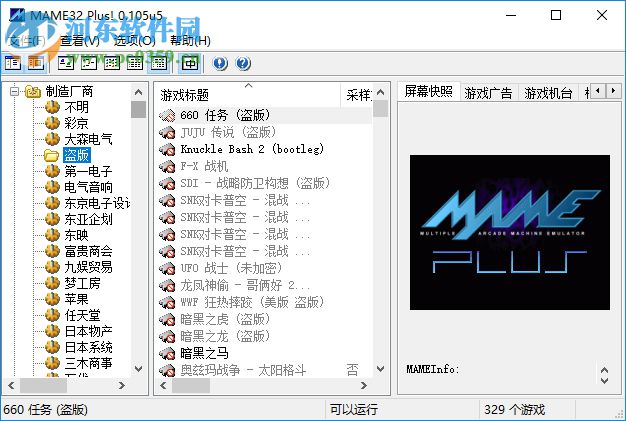Select the 苹果 folder
This screenshot has width=626, height=421.
77,299
